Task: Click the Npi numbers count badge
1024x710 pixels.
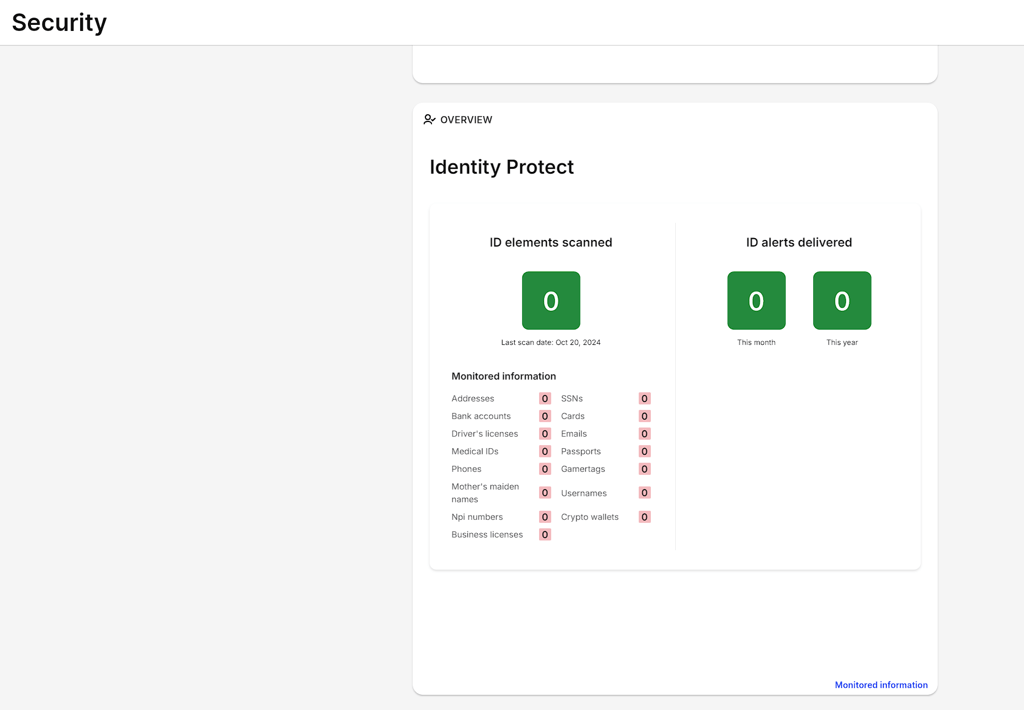Action: tap(545, 517)
